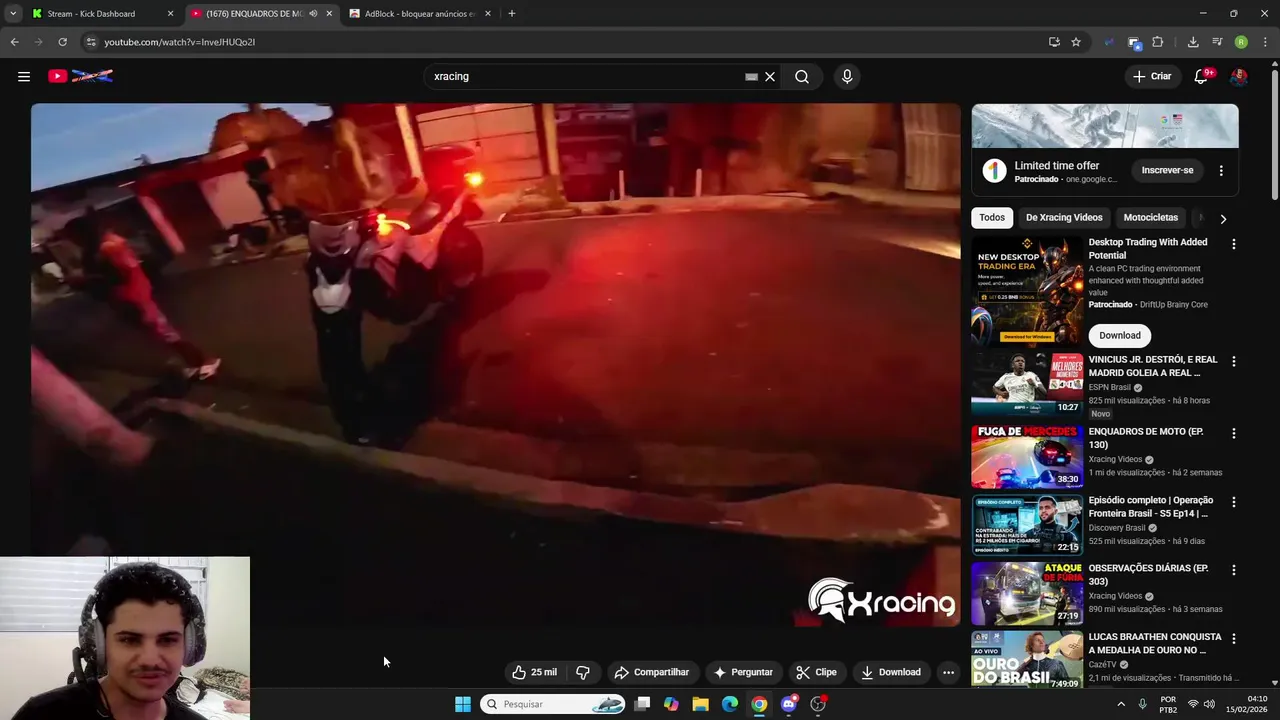Dislike the video
The image size is (1280, 720).
583,672
